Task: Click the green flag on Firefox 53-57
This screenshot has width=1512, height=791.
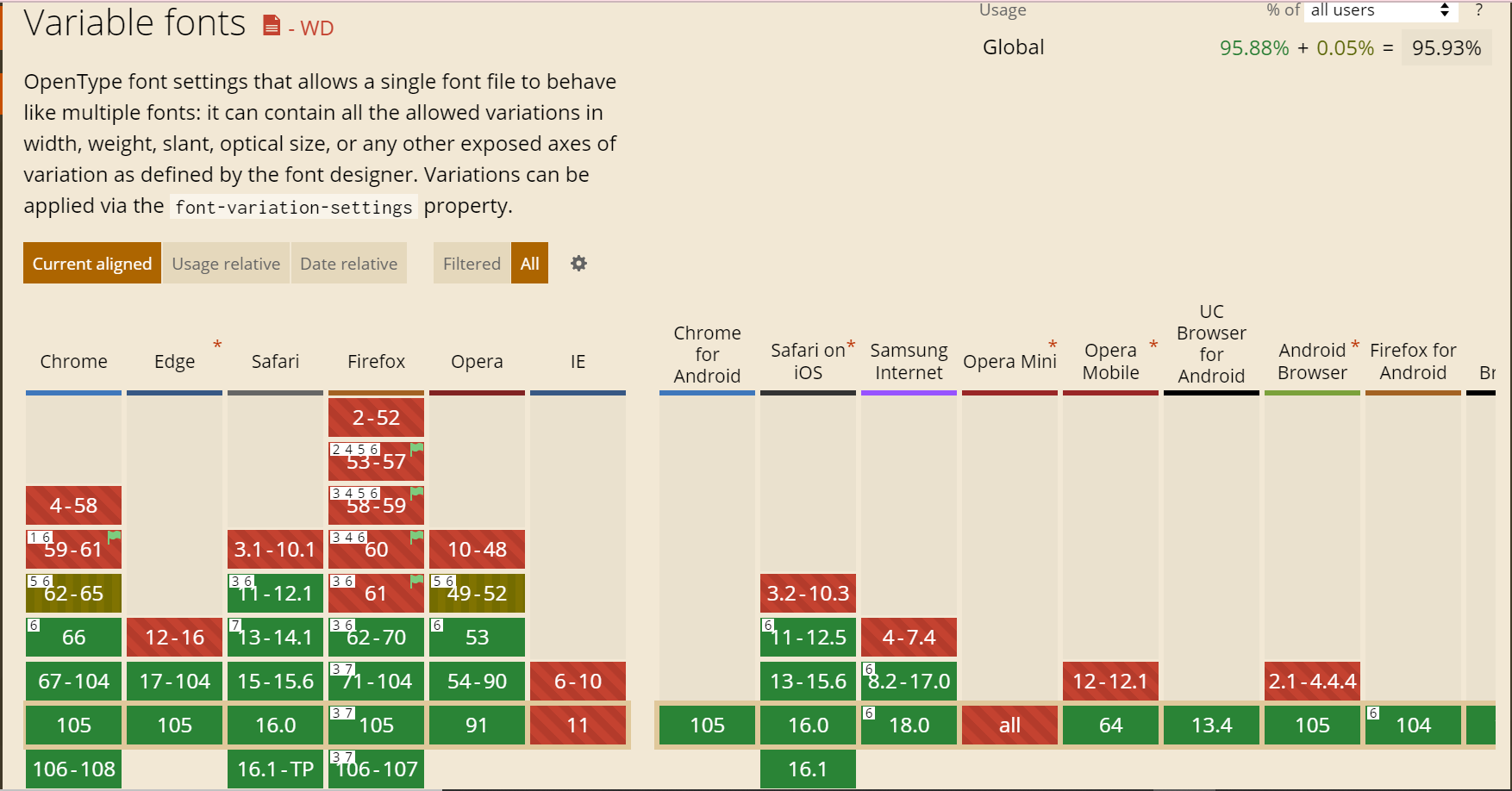Action: tap(417, 448)
